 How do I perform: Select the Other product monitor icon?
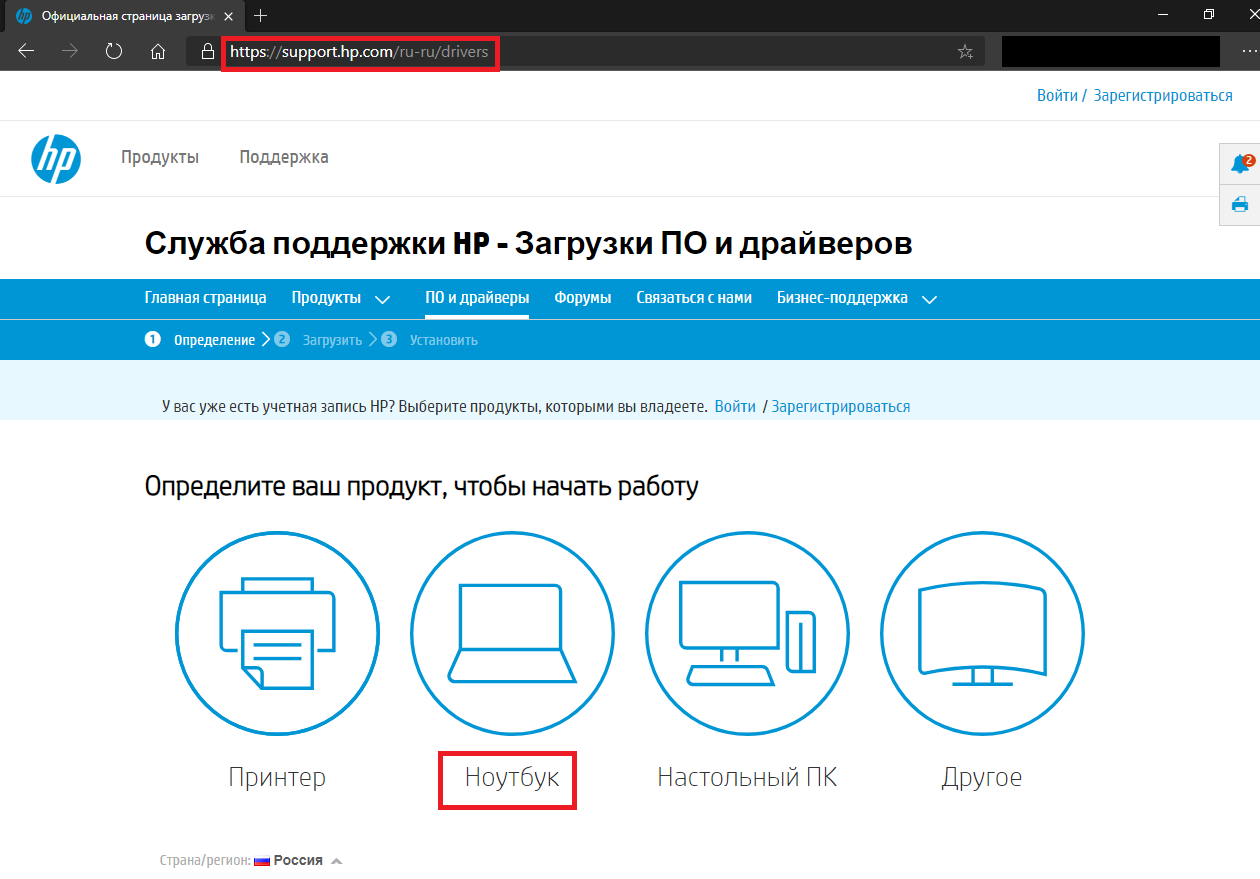coord(982,635)
